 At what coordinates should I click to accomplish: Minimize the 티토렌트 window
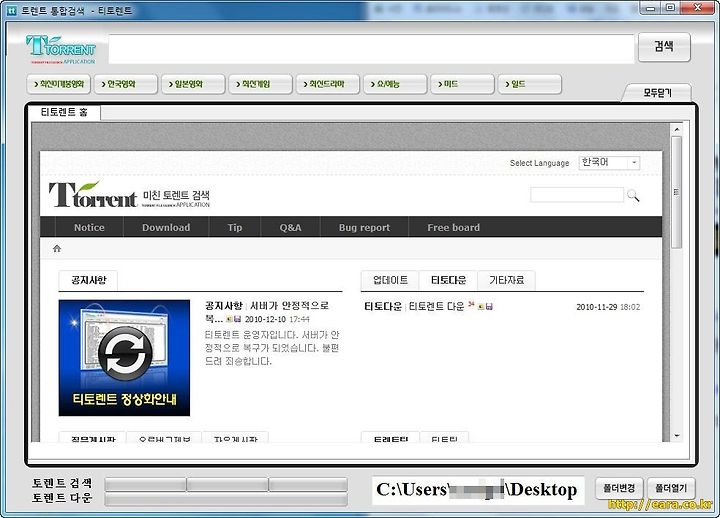[650, 8]
